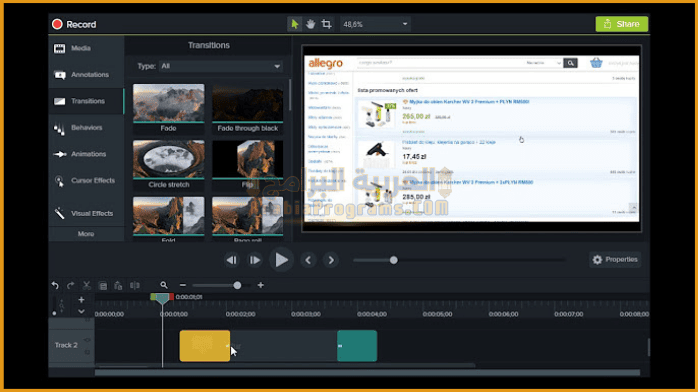Add a new track with plus icon
This screenshot has height=392, width=698.
click(81, 300)
